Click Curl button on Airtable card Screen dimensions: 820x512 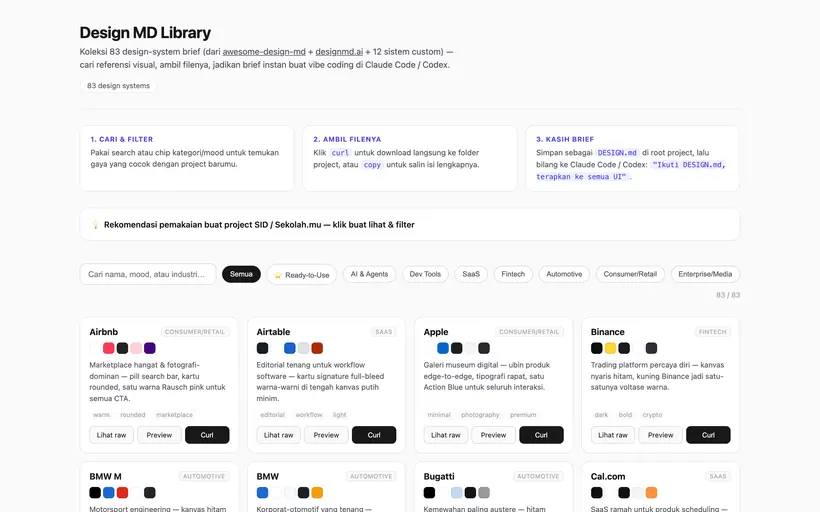374,435
